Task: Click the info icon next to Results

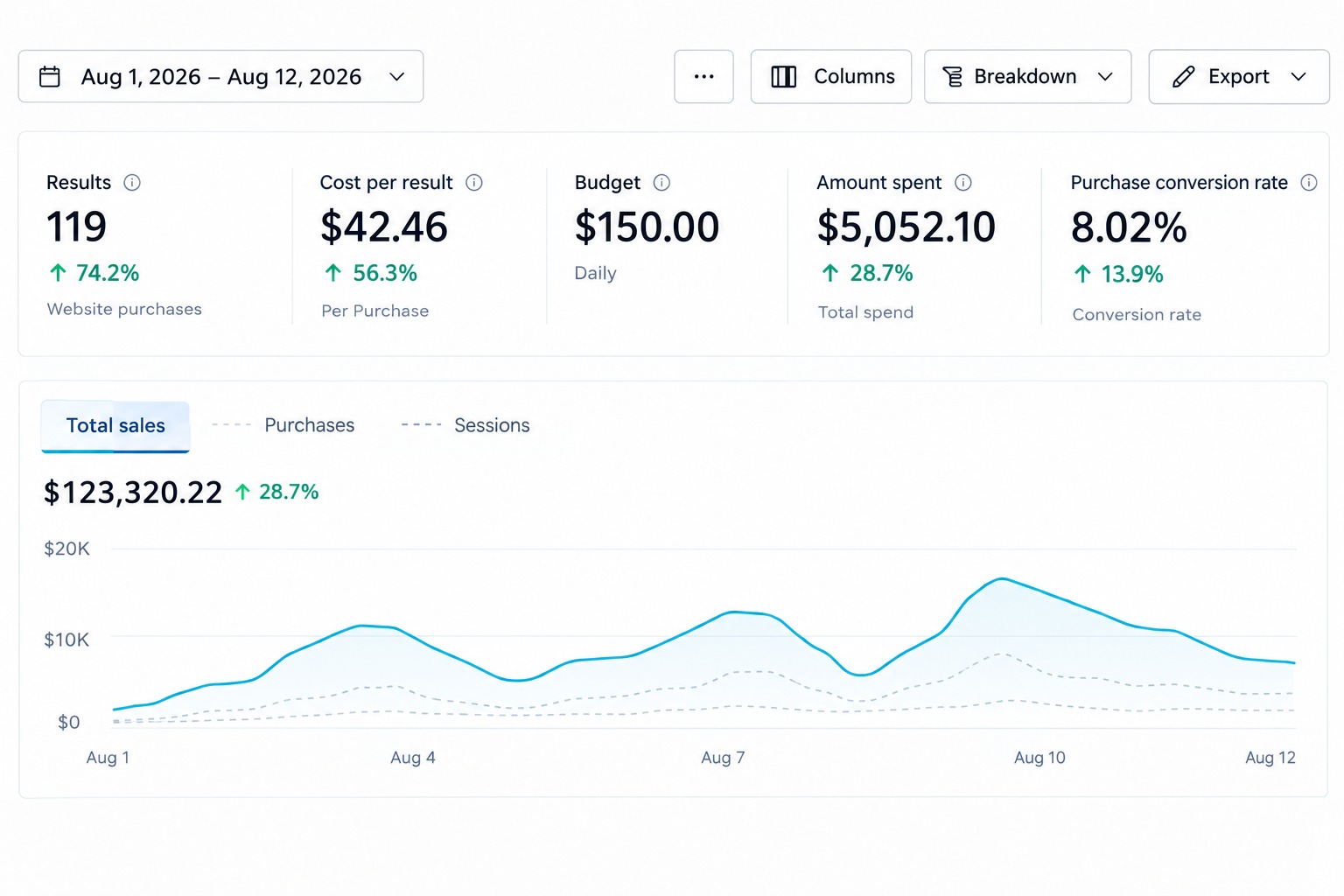Action: coord(132,182)
